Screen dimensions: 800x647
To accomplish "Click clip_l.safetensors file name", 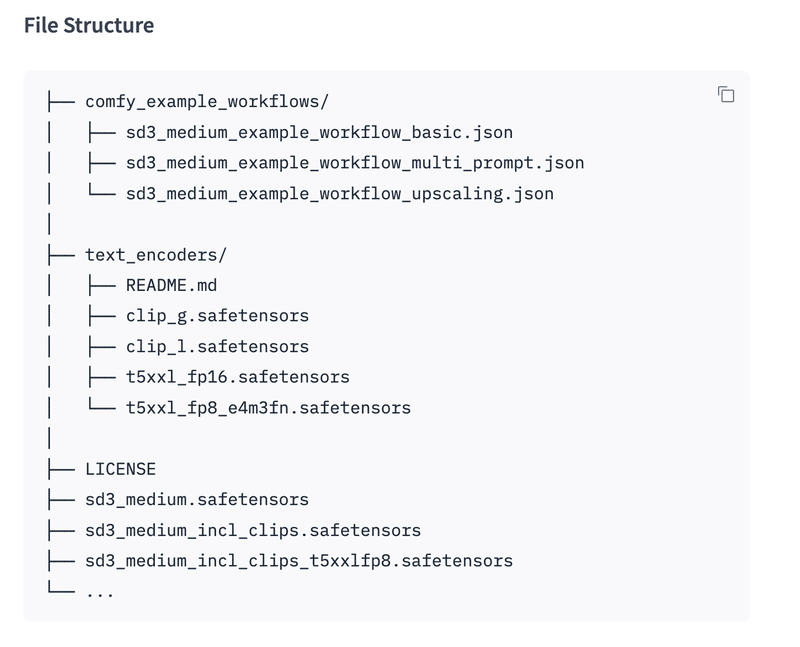I will click(x=217, y=346).
